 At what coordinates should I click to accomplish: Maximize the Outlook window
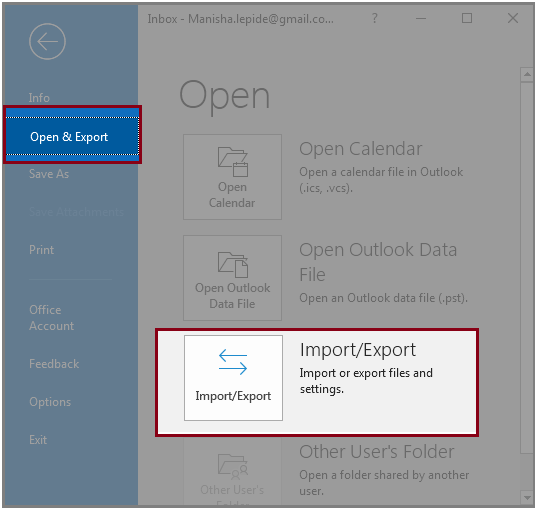click(x=467, y=18)
